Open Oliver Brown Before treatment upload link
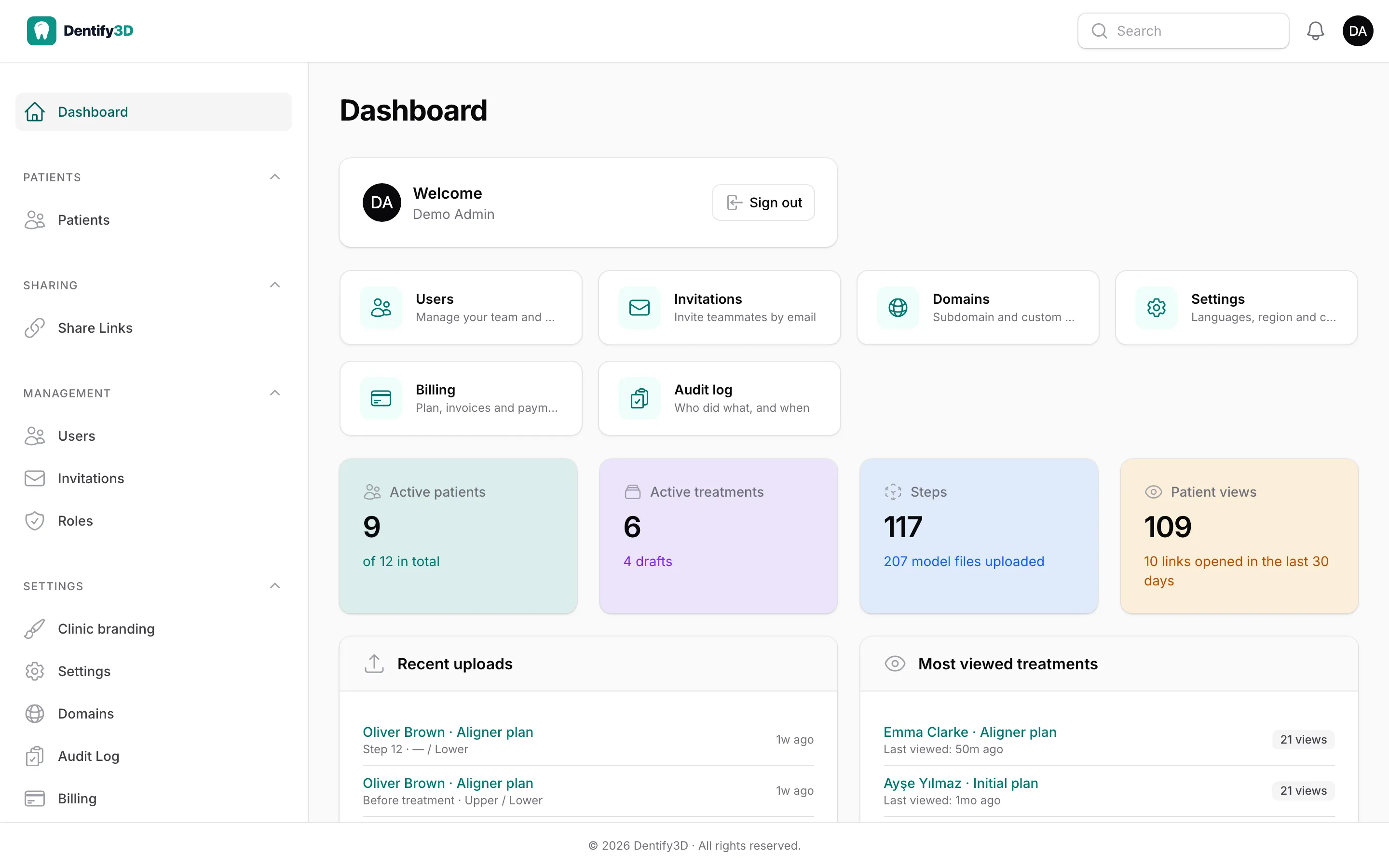1389x868 pixels. click(x=448, y=783)
